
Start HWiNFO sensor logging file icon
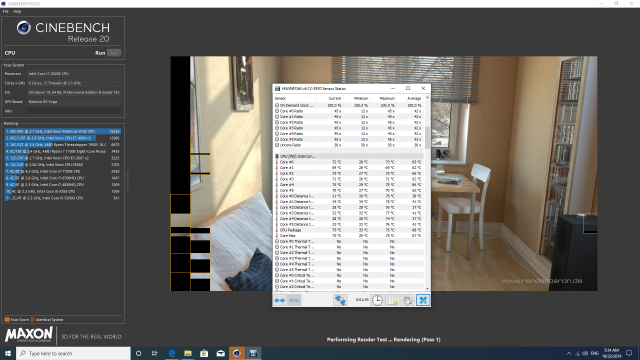click(393, 300)
